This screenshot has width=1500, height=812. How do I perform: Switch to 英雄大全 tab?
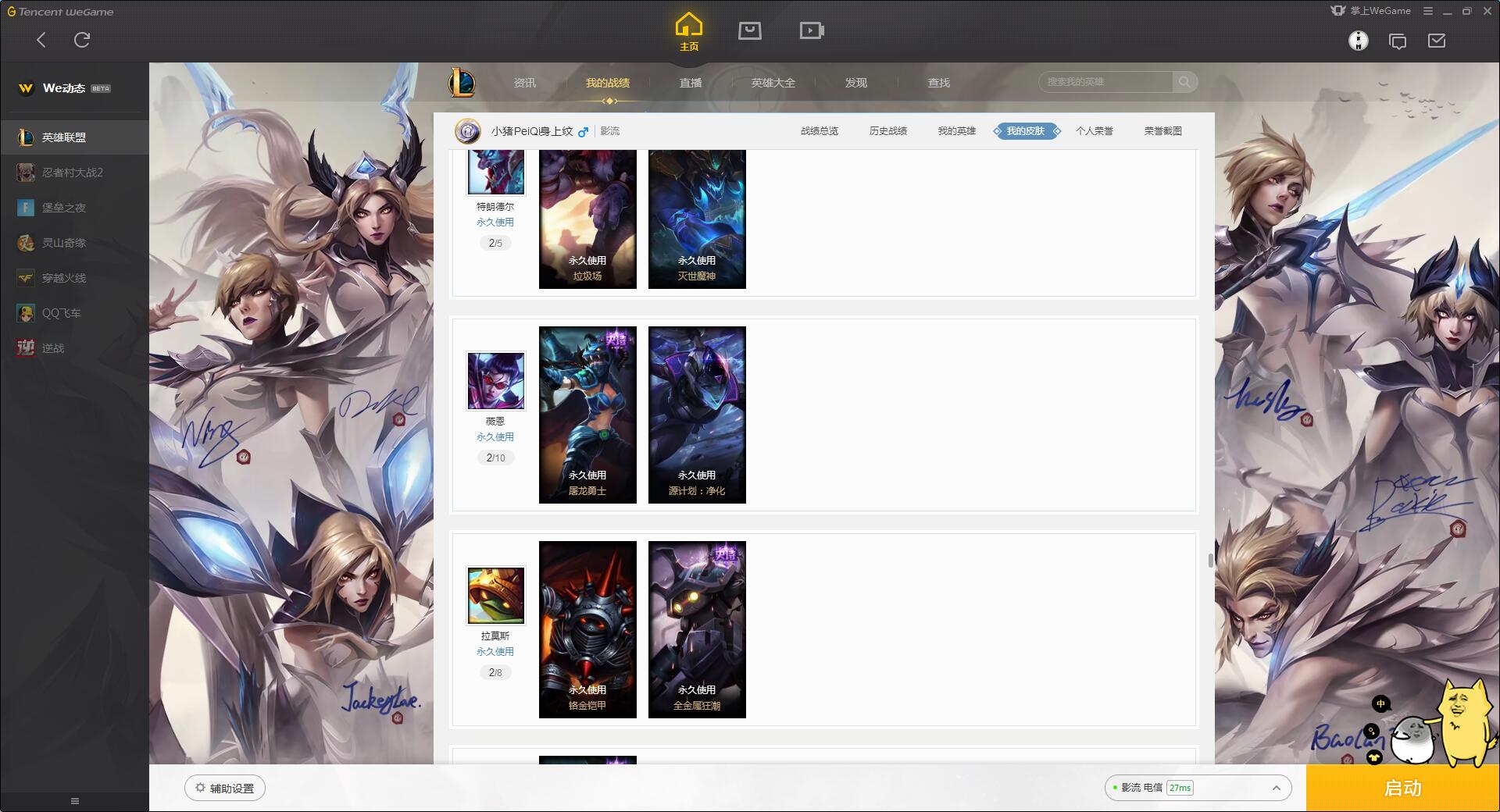(773, 83)
